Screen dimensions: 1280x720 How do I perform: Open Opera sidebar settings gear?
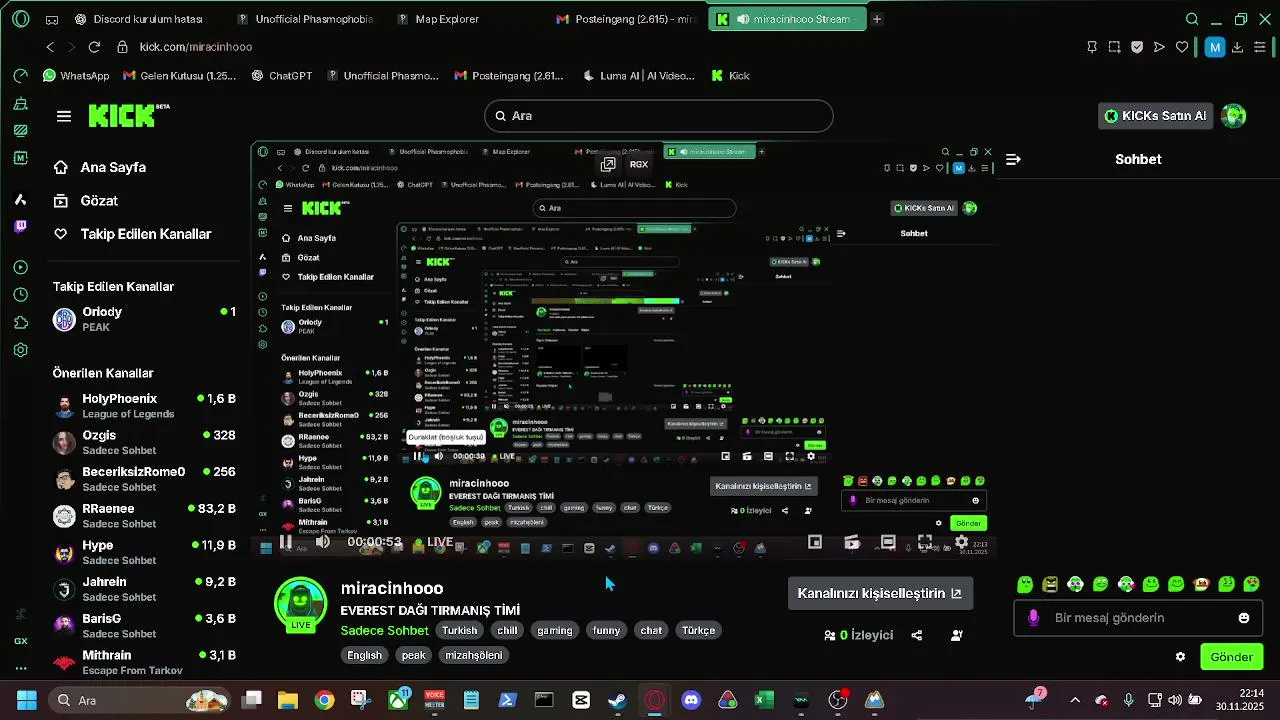pyautogui.click(x=21, y=350)
